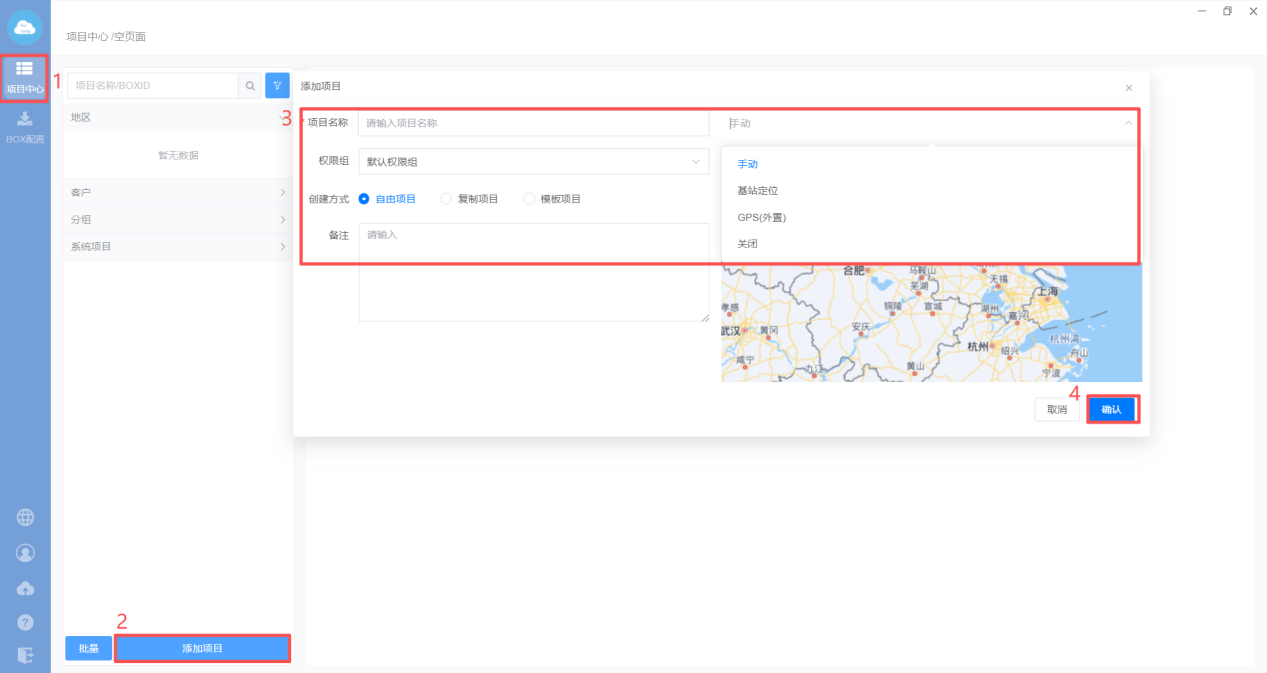This screenshot has width=1267, height=673.
Task: Click the search magnifier icon
Action: 250,86
